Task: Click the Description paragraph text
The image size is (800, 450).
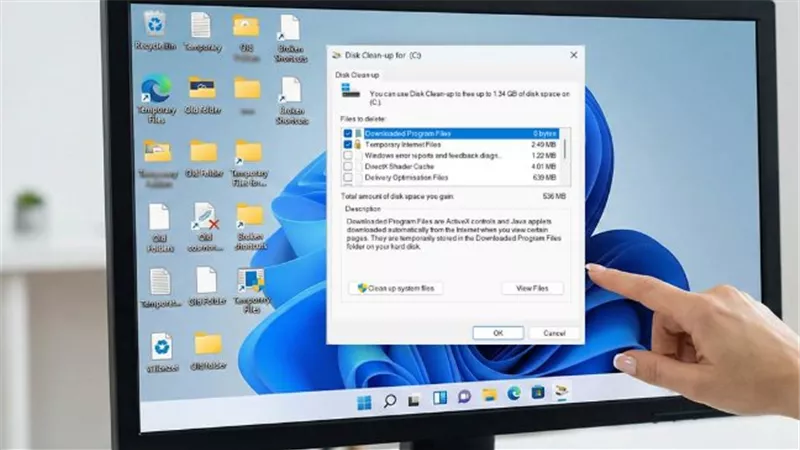Action: point(454,234)
